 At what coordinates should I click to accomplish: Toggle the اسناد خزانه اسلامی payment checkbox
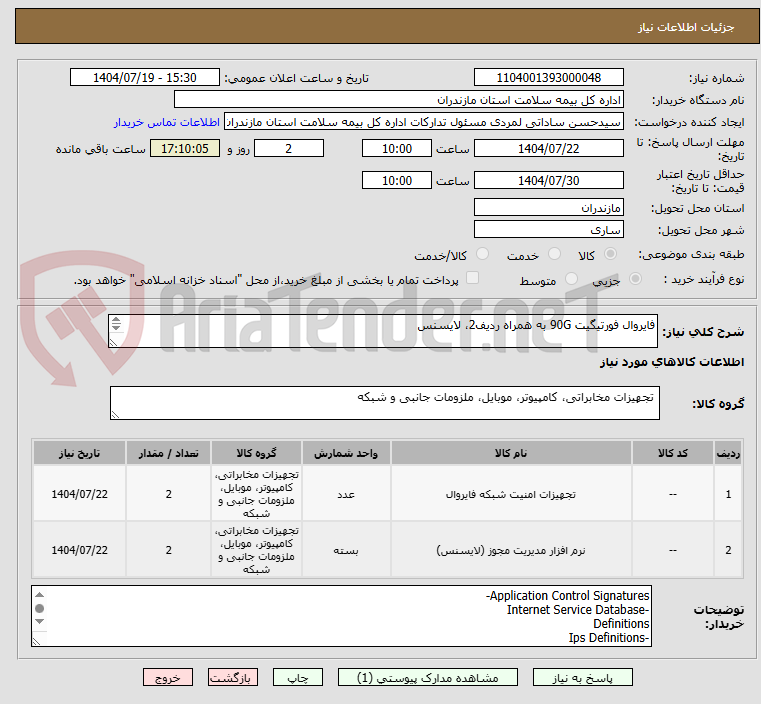click(x=472, y=278)
